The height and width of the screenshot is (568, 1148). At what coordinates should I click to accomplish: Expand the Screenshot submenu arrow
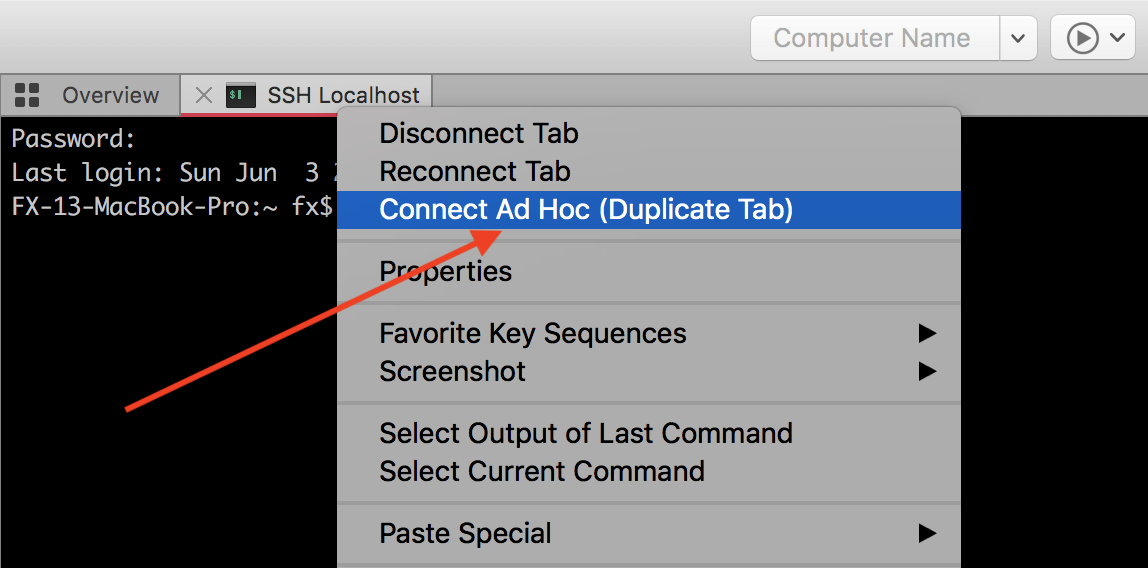[927, 371]
